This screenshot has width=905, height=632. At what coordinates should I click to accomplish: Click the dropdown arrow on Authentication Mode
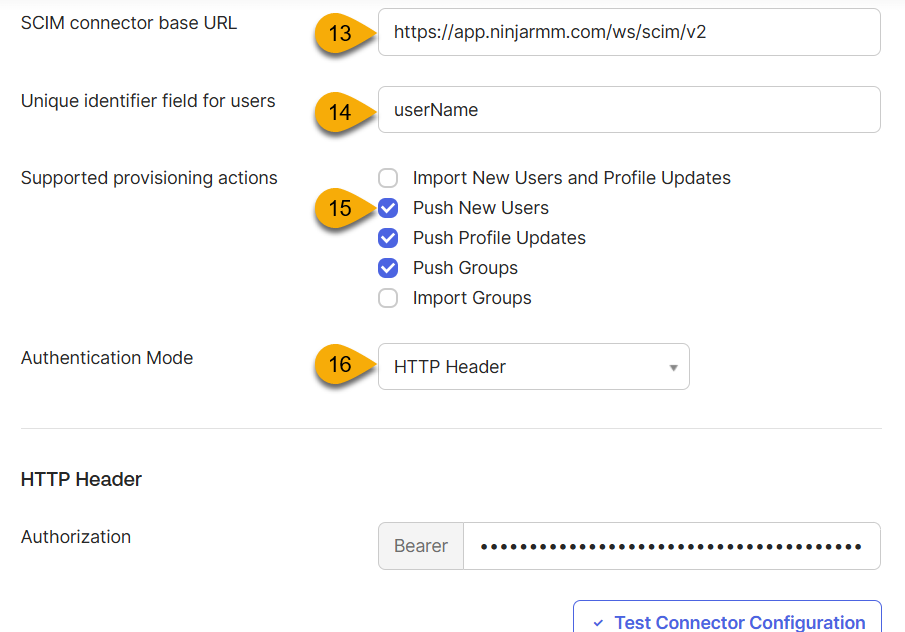[674, 366]
